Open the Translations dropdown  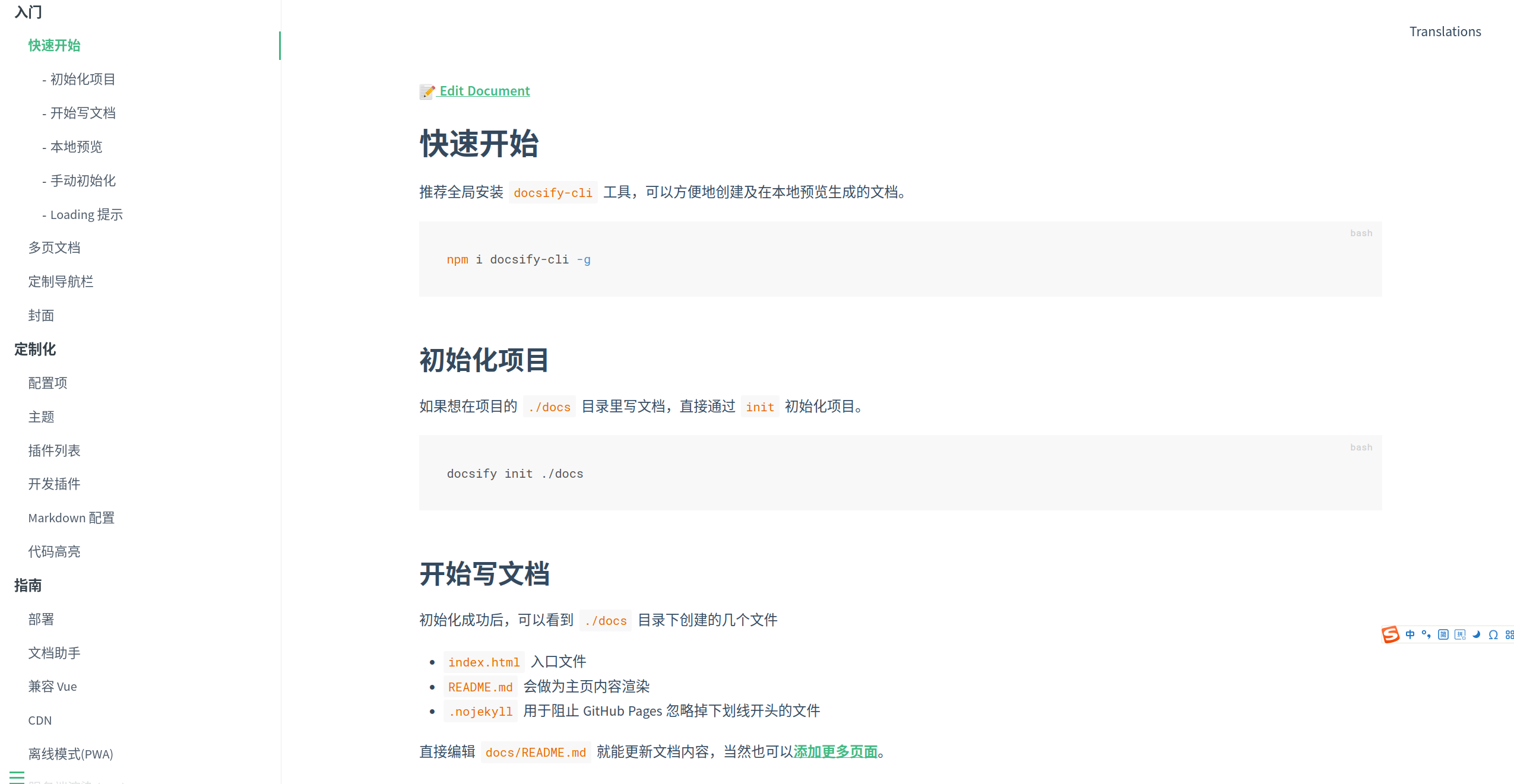(x=1445, y=31)
